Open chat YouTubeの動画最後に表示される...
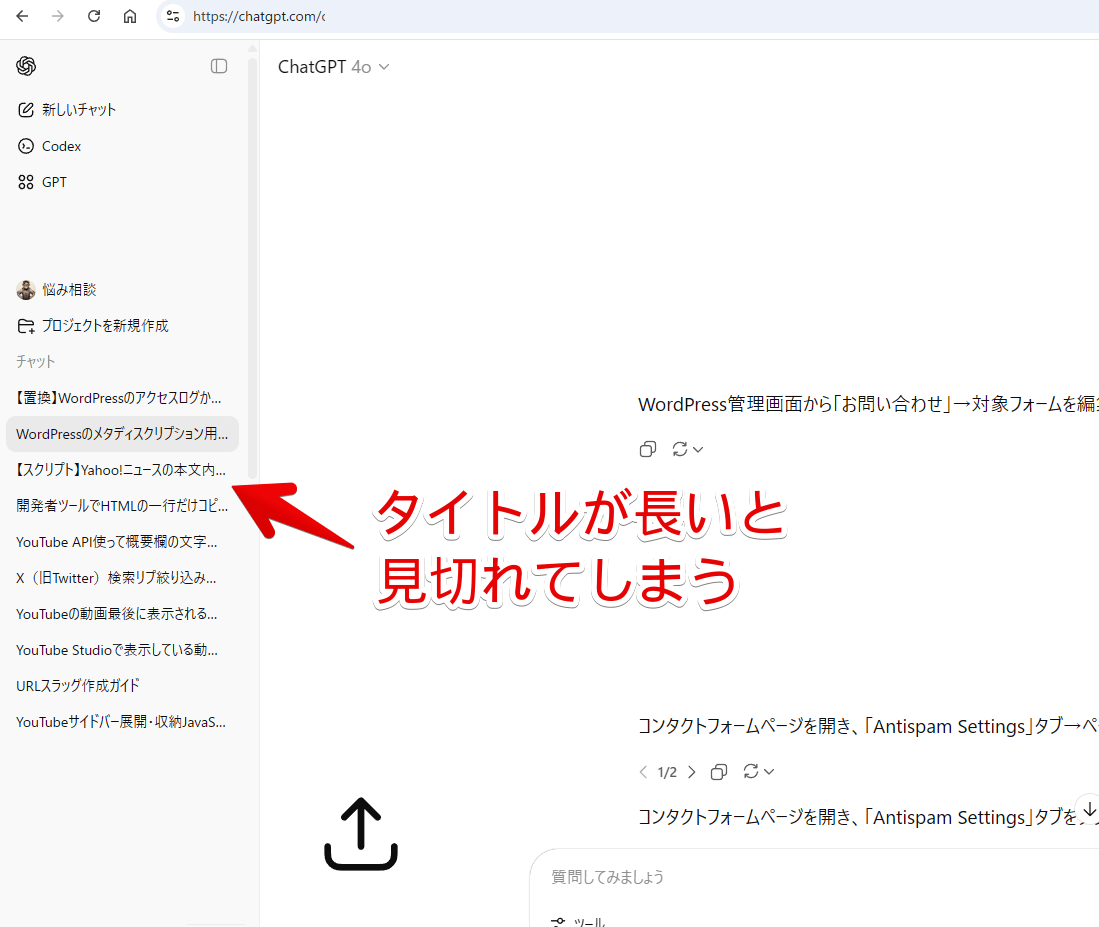 pos(122,614)
